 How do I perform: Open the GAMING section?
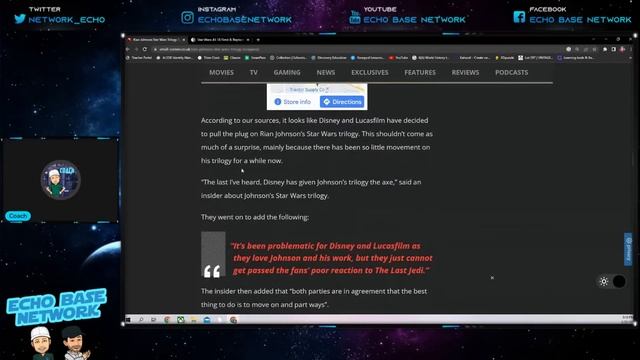point(287,72)
